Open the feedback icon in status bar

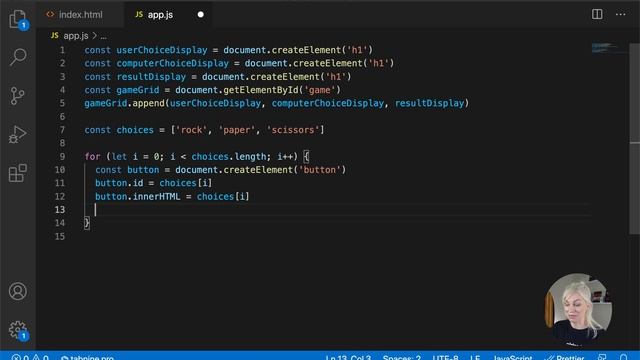[602, 357]
